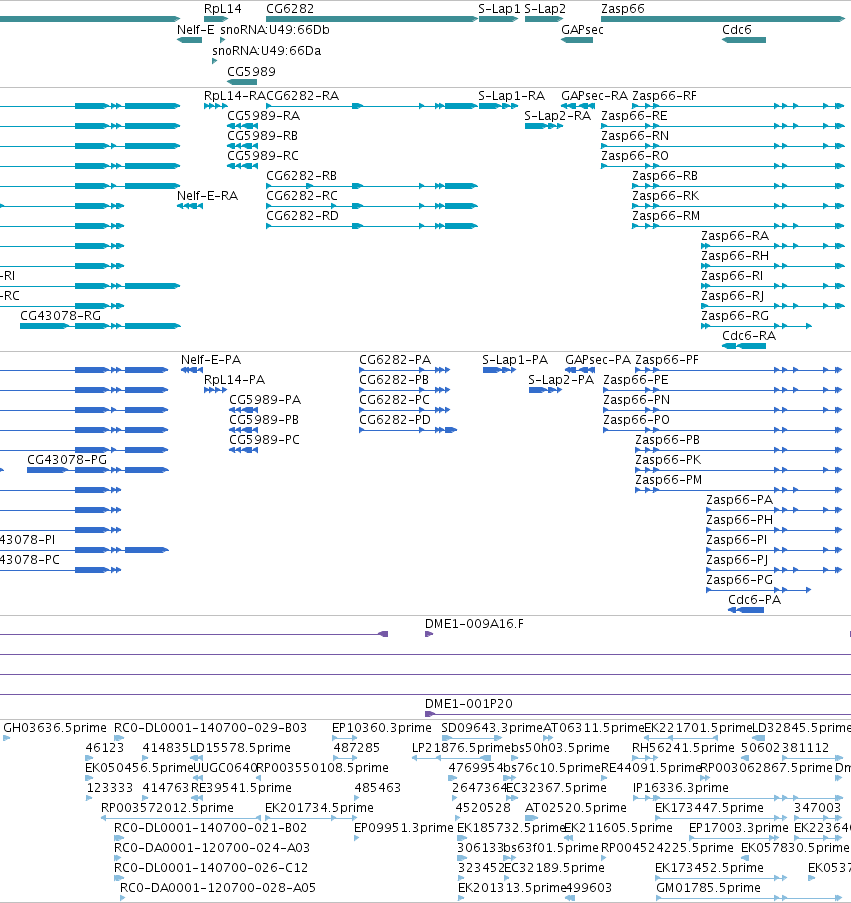Click EST RE39541.5prime
This screenshot has height=903, width=851.
click(241, 787)
